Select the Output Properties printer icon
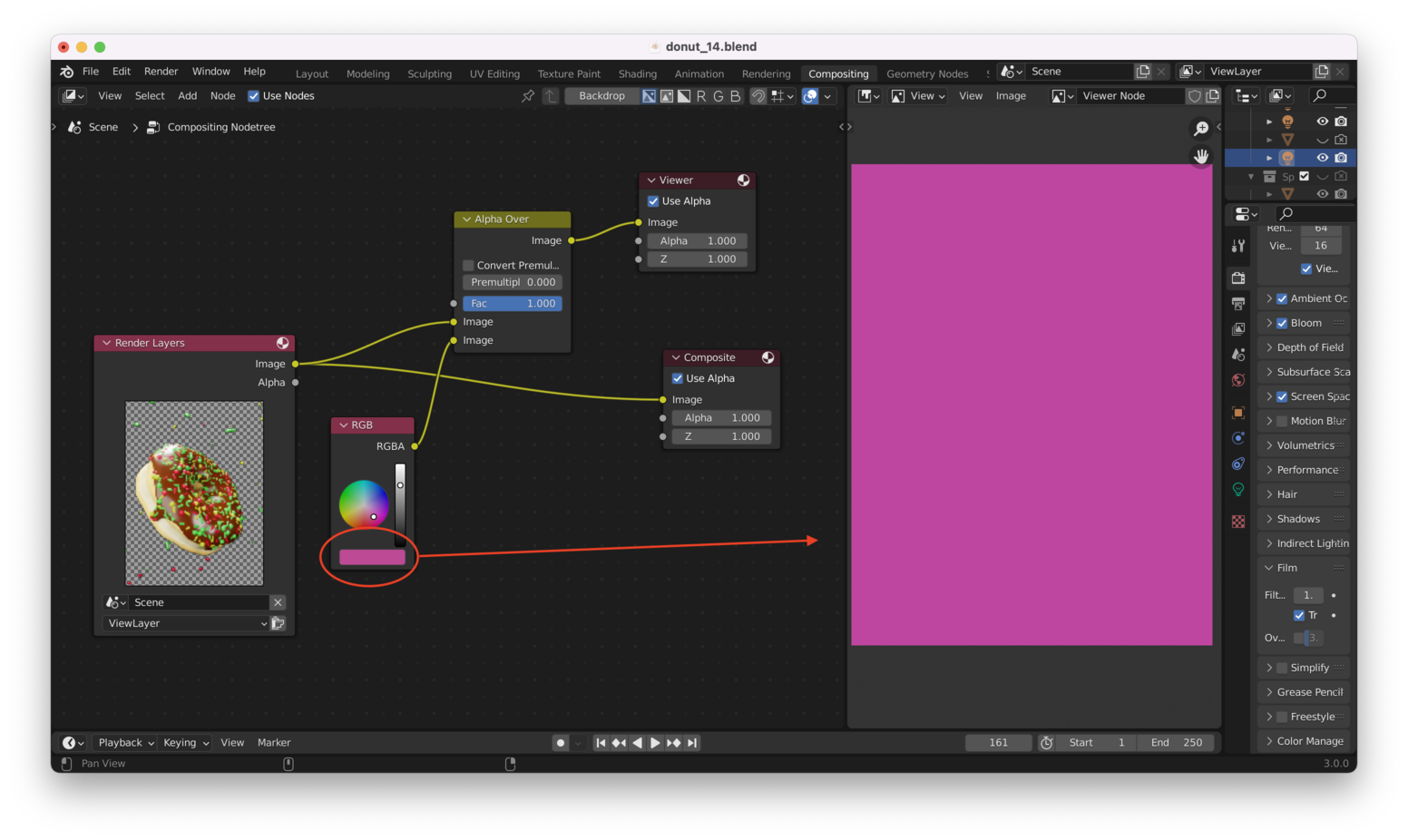 tap(1237, 303)
